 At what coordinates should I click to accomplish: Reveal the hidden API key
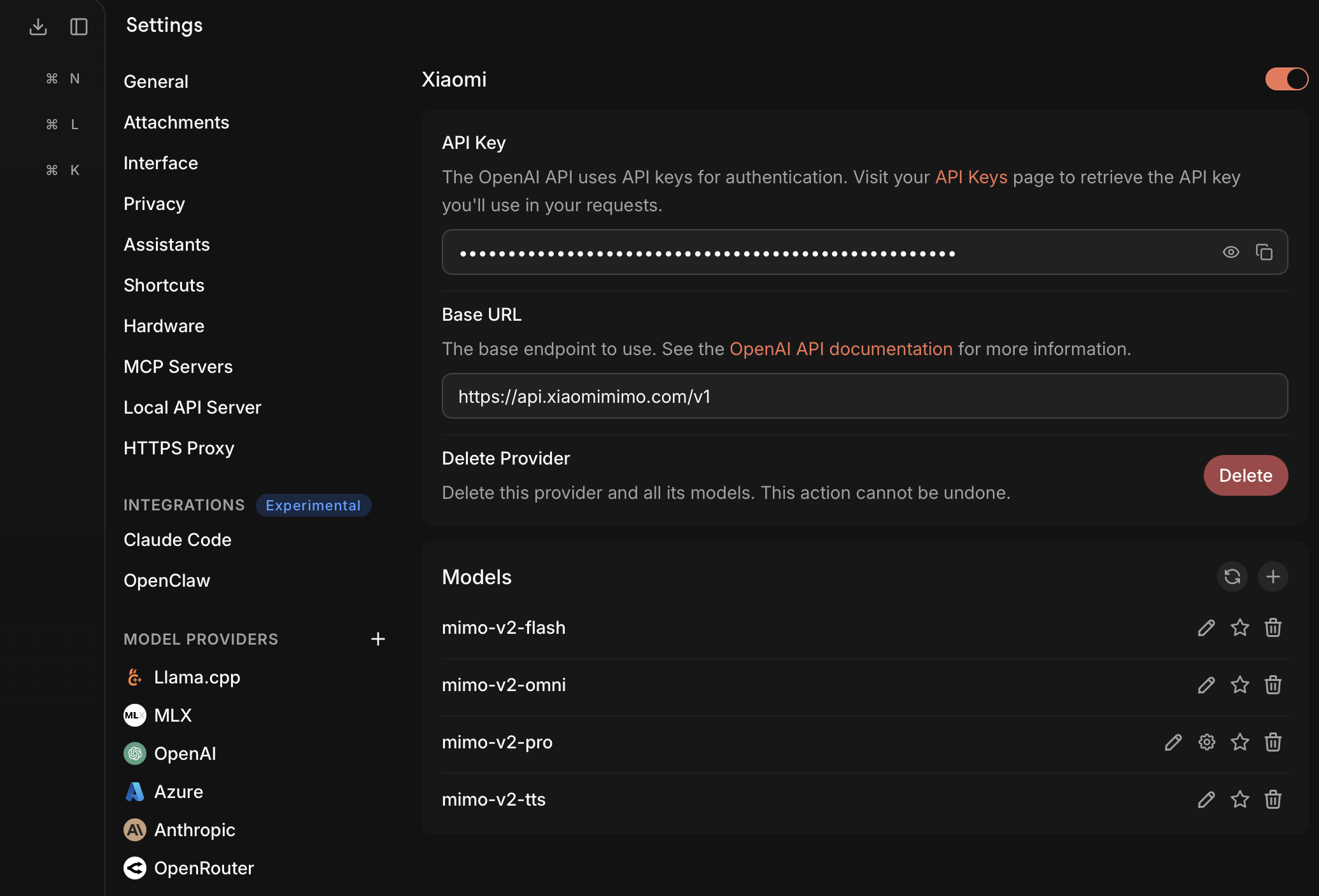click(1231, 252)
